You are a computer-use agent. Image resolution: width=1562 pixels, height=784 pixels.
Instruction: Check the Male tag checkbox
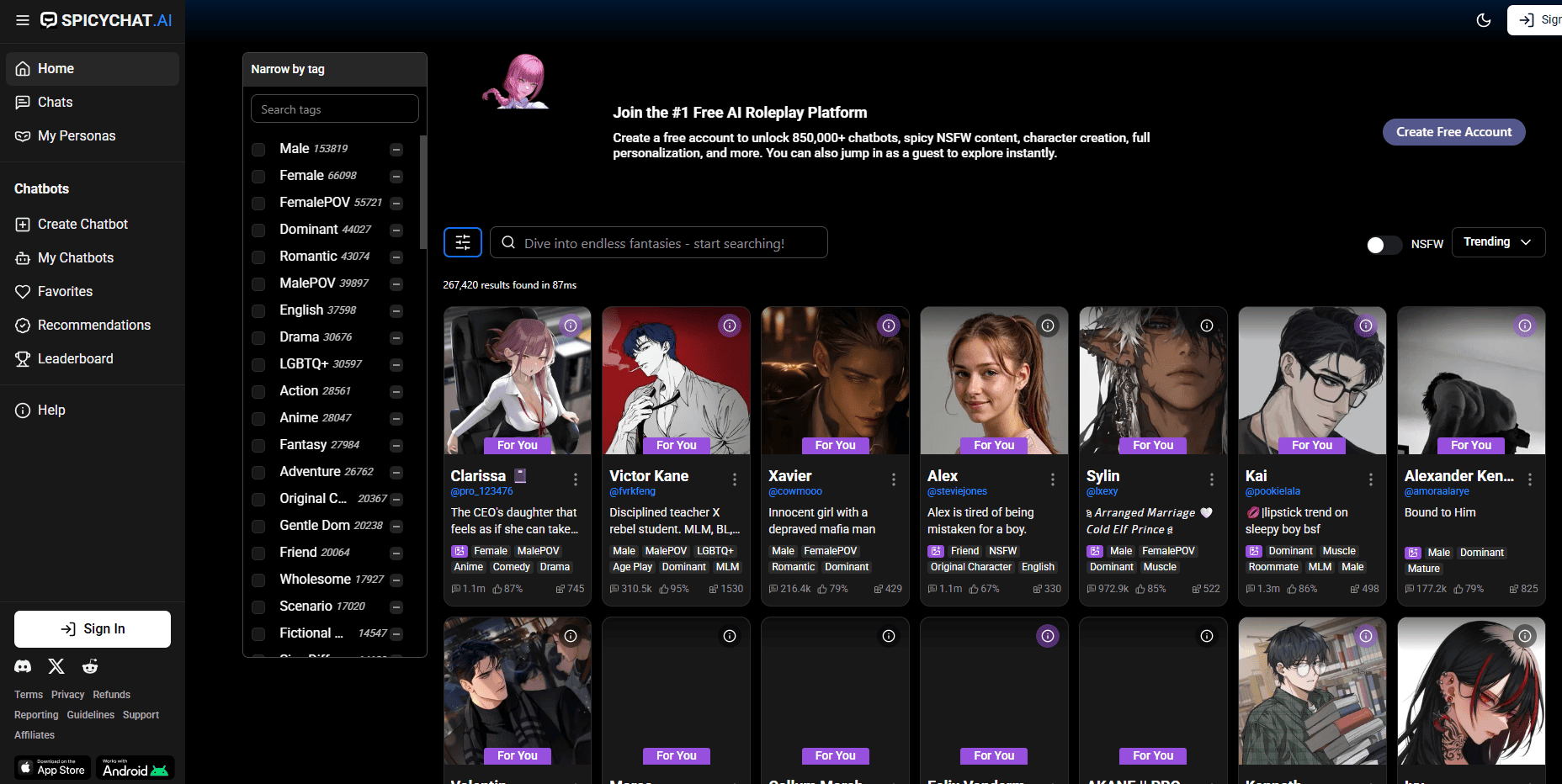click(x=259, y=150)
